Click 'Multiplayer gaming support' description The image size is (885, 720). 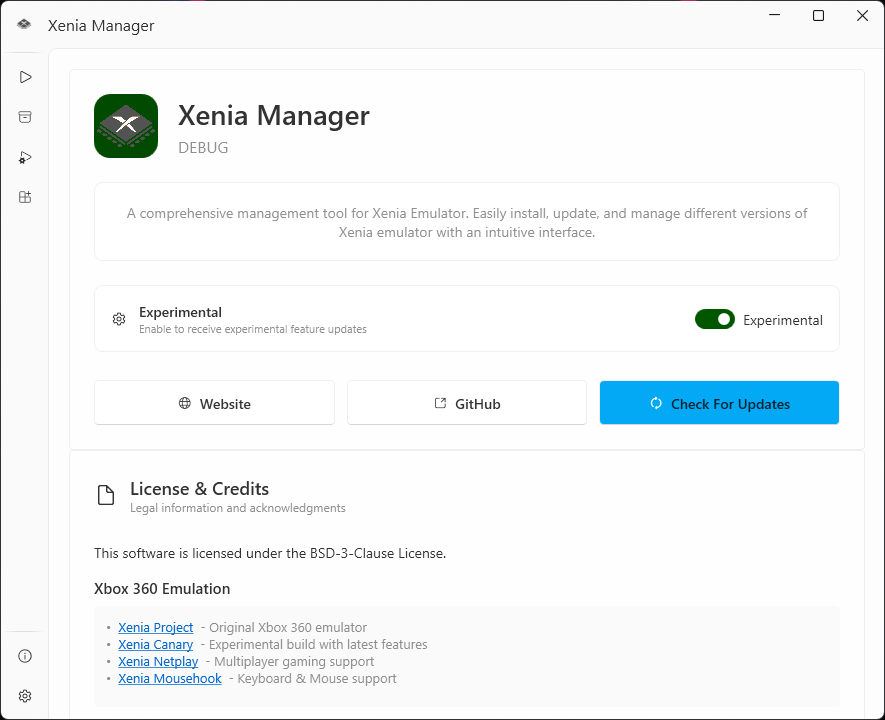click(x=294, y=661)
